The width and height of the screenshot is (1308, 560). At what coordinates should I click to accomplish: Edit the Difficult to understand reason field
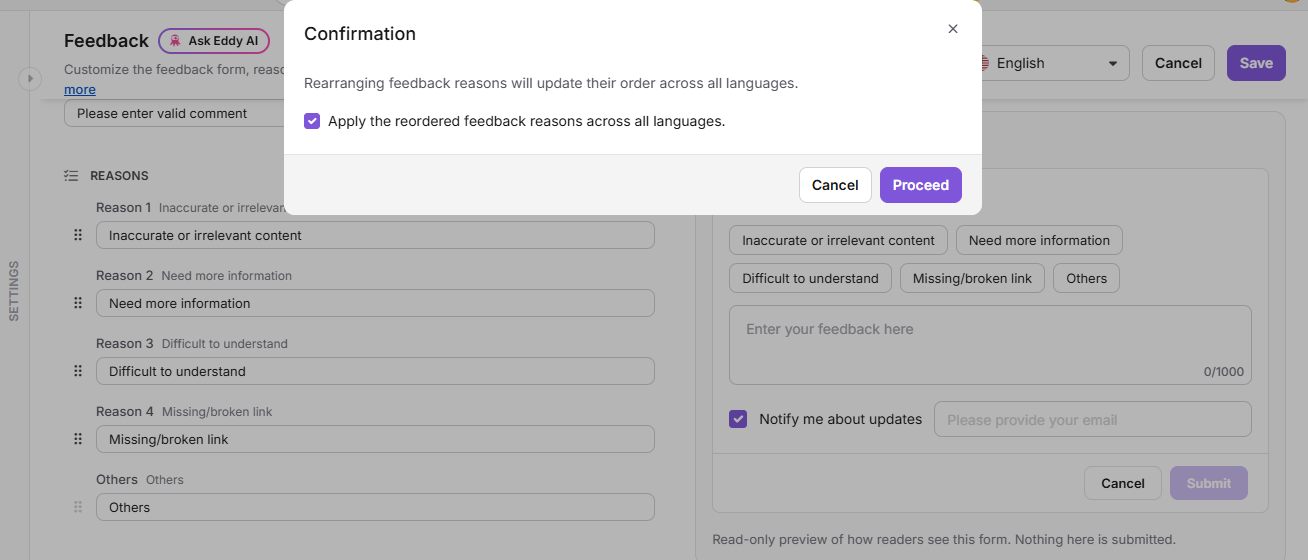(375, 371)
